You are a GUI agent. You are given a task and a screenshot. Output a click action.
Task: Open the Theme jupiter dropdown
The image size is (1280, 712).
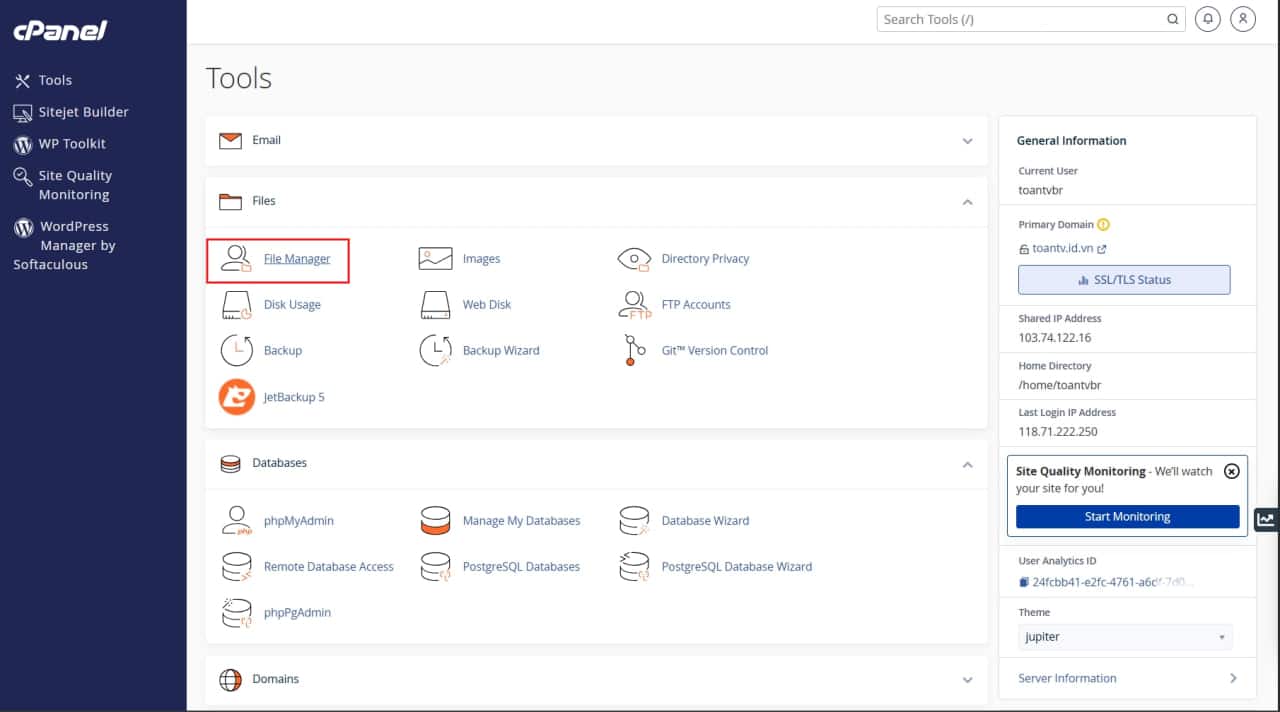pyautogui.click(x=1125, y=637)
